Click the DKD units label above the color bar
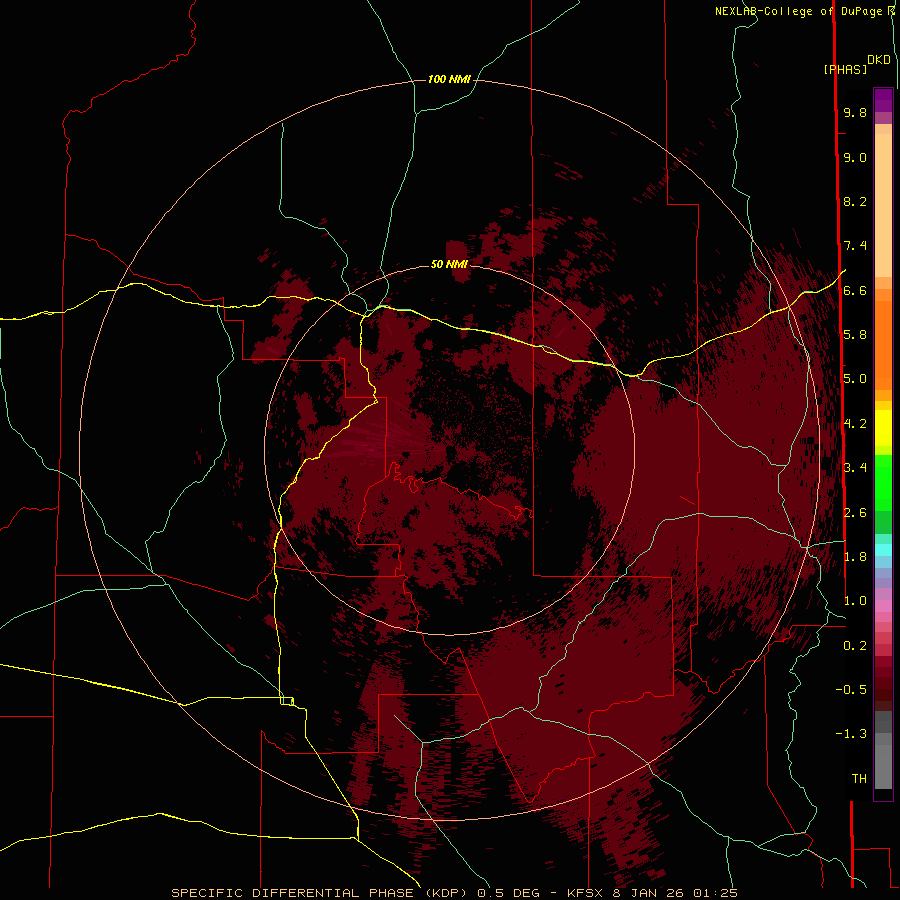 (x=879, y=60)
